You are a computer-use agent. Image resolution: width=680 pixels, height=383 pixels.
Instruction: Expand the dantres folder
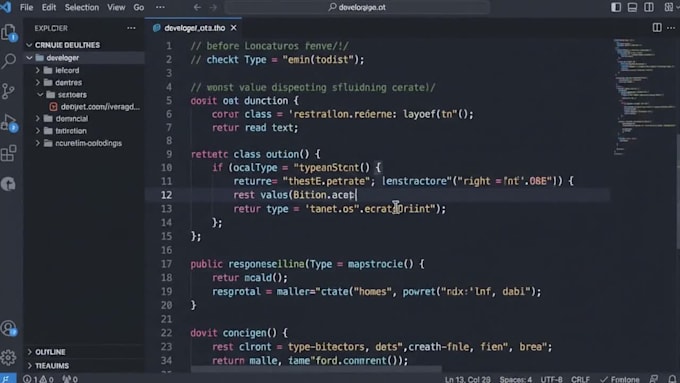pos(84,82)
